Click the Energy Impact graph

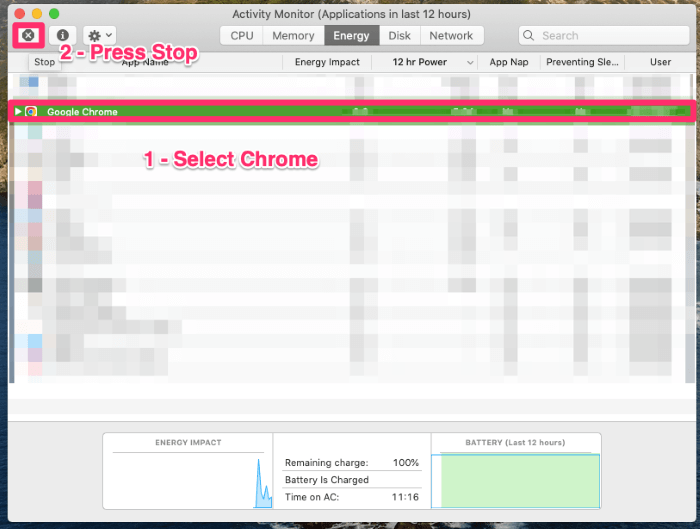point(188,481)
